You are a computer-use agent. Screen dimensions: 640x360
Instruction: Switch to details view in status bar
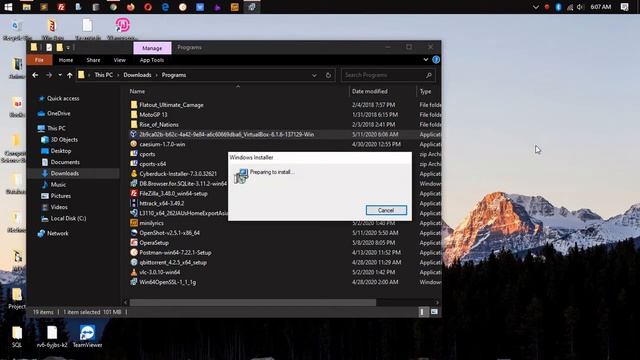[422, 312]
